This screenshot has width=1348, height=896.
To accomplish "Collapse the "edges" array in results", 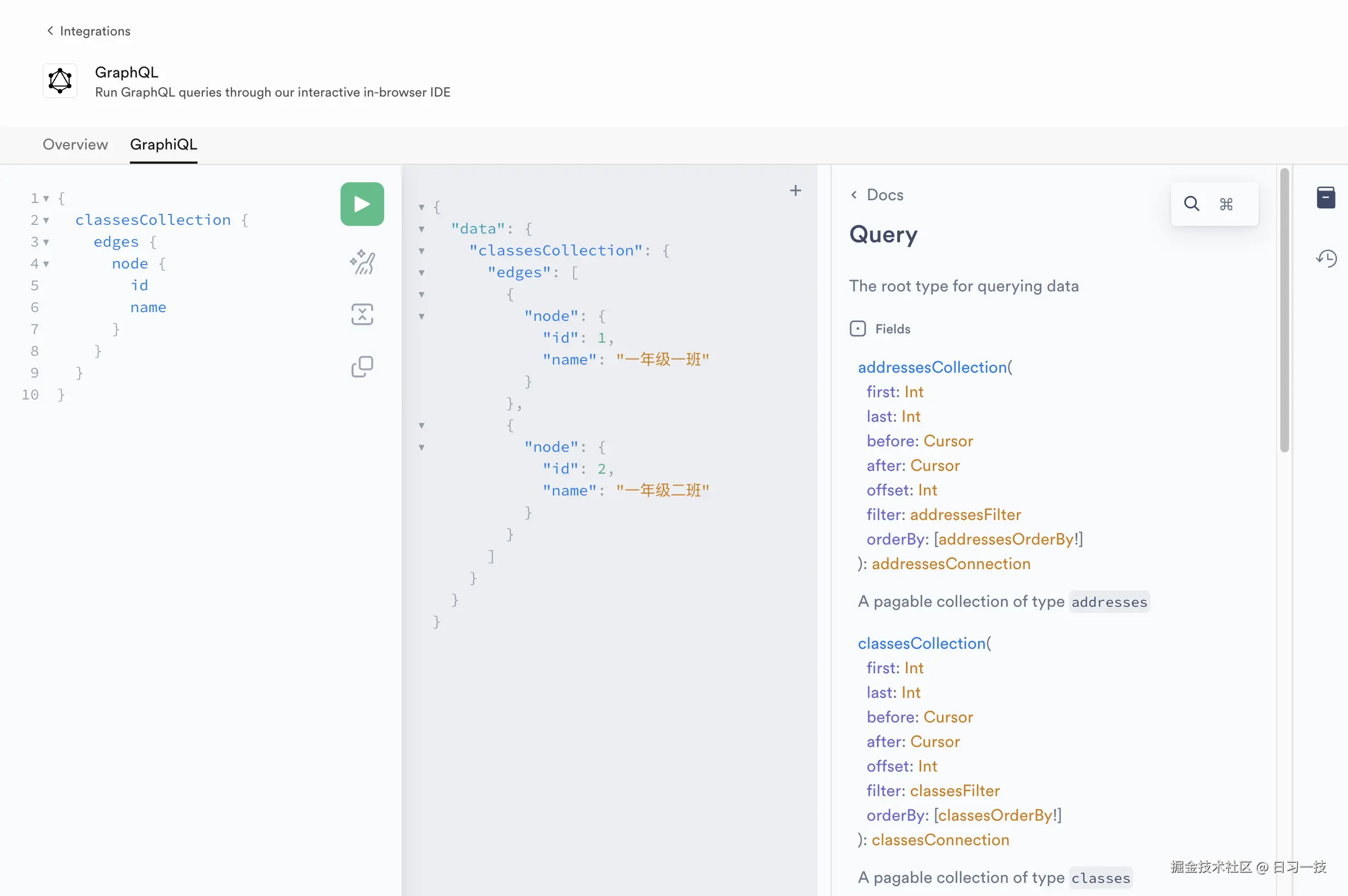I will (421, 273).
